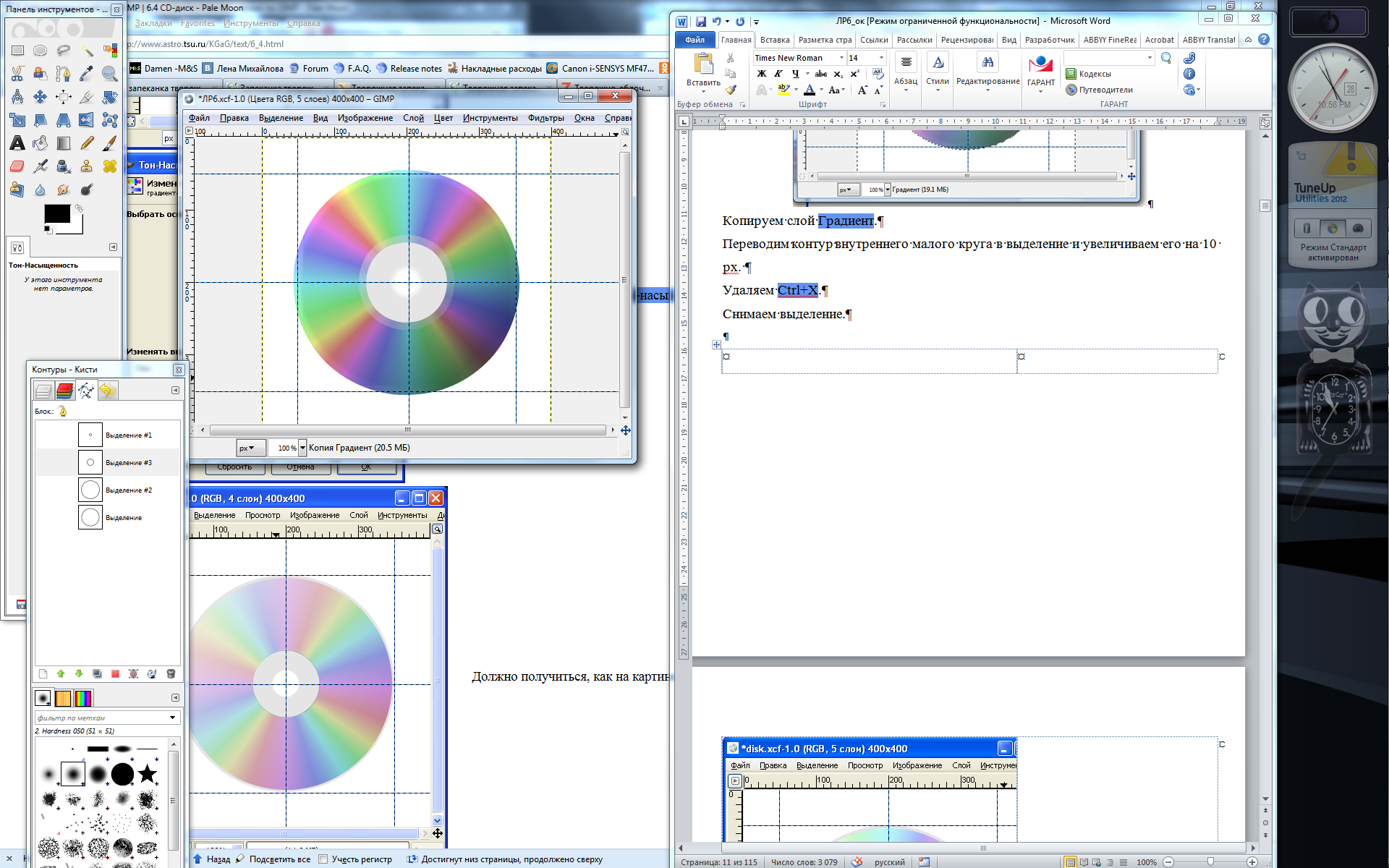Select the 'Выделение #2' path row
1389x868 pixels.
[108, 490]
